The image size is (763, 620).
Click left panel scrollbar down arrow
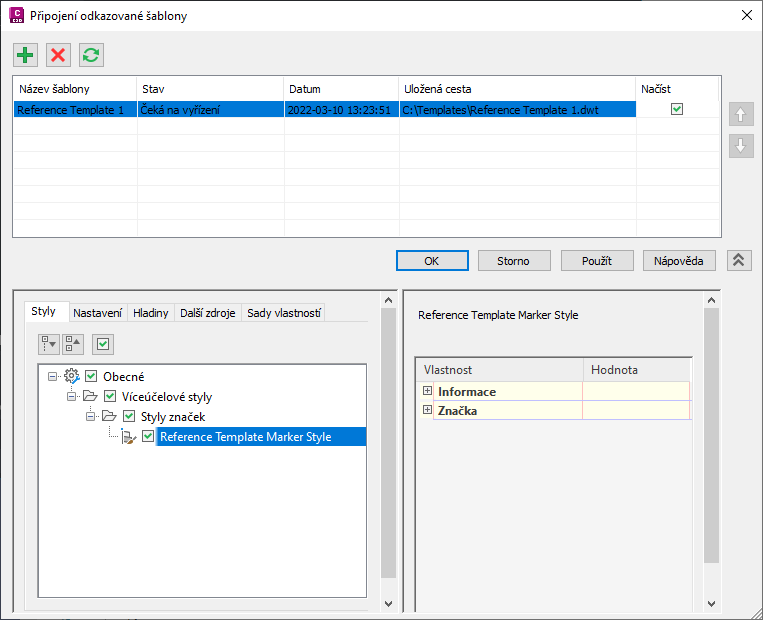tap(388, 603)
